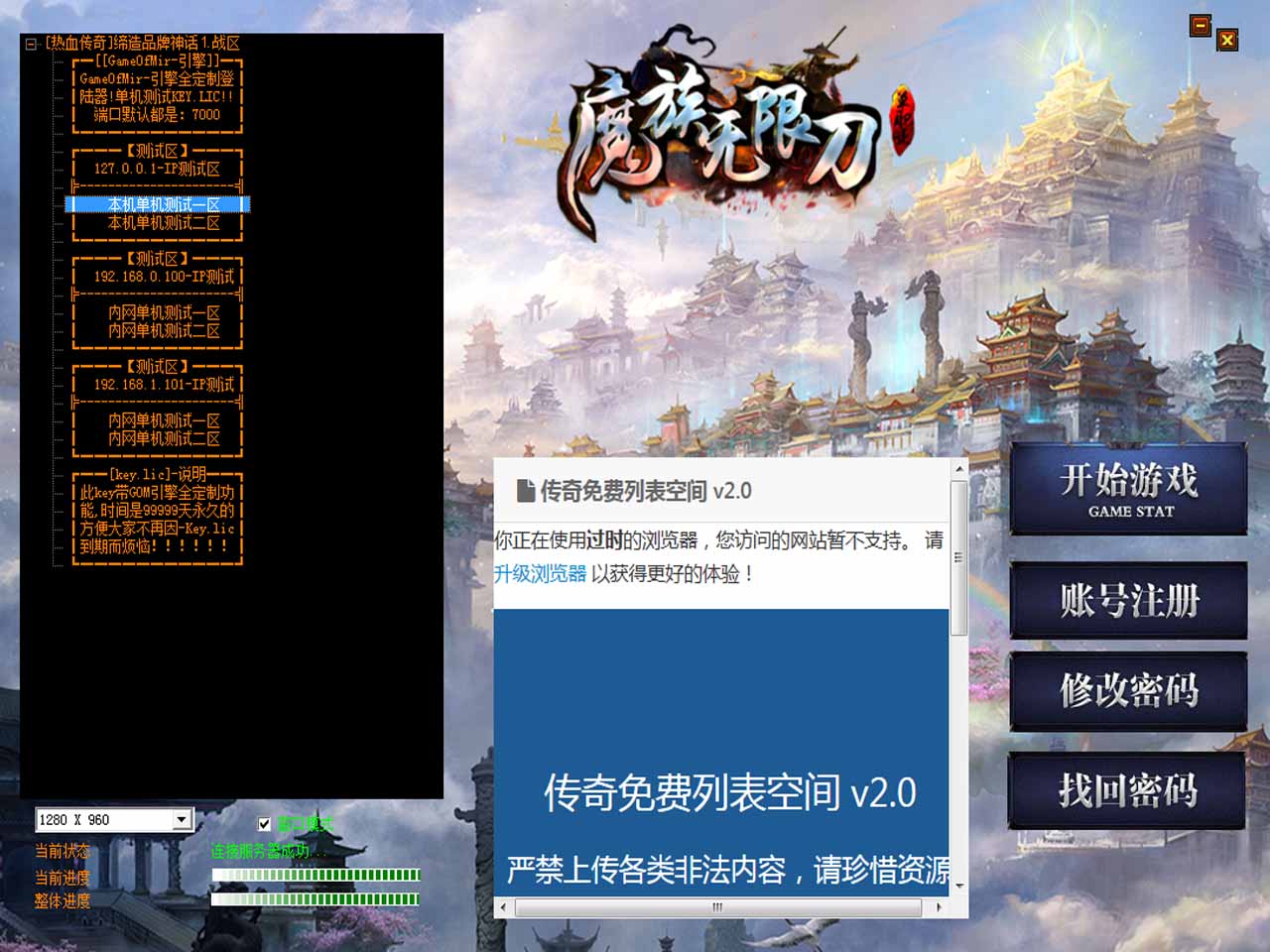The height and width of the screenshot is (952, 1270).
Task: Select 内网单机测试二区 under 192.168.0.100
Action: tap(164, 330)
